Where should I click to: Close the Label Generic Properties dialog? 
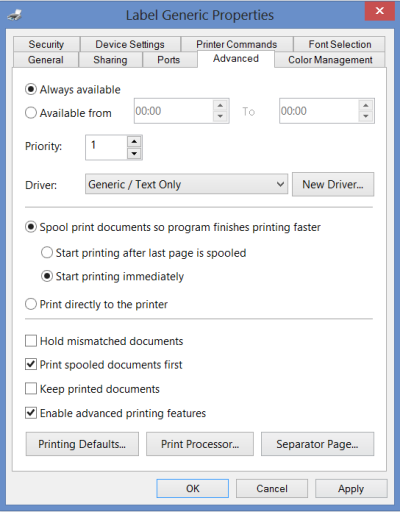379,11
